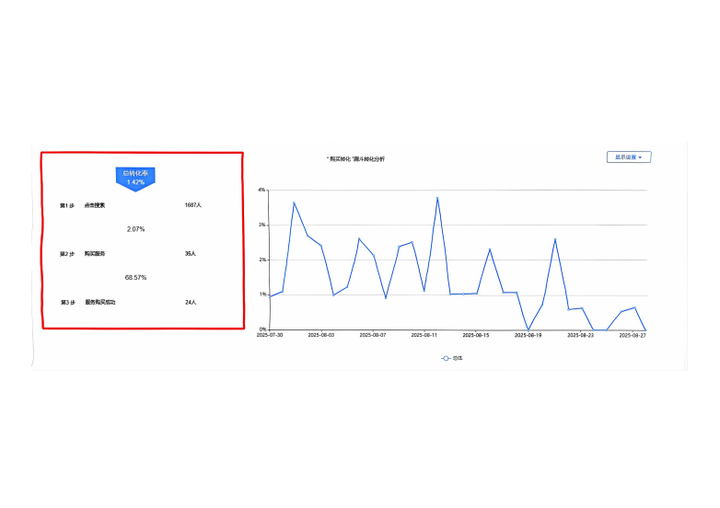Toggle the 总体 legend series
Screen dimensions: 720x508
tap(452, 357)
